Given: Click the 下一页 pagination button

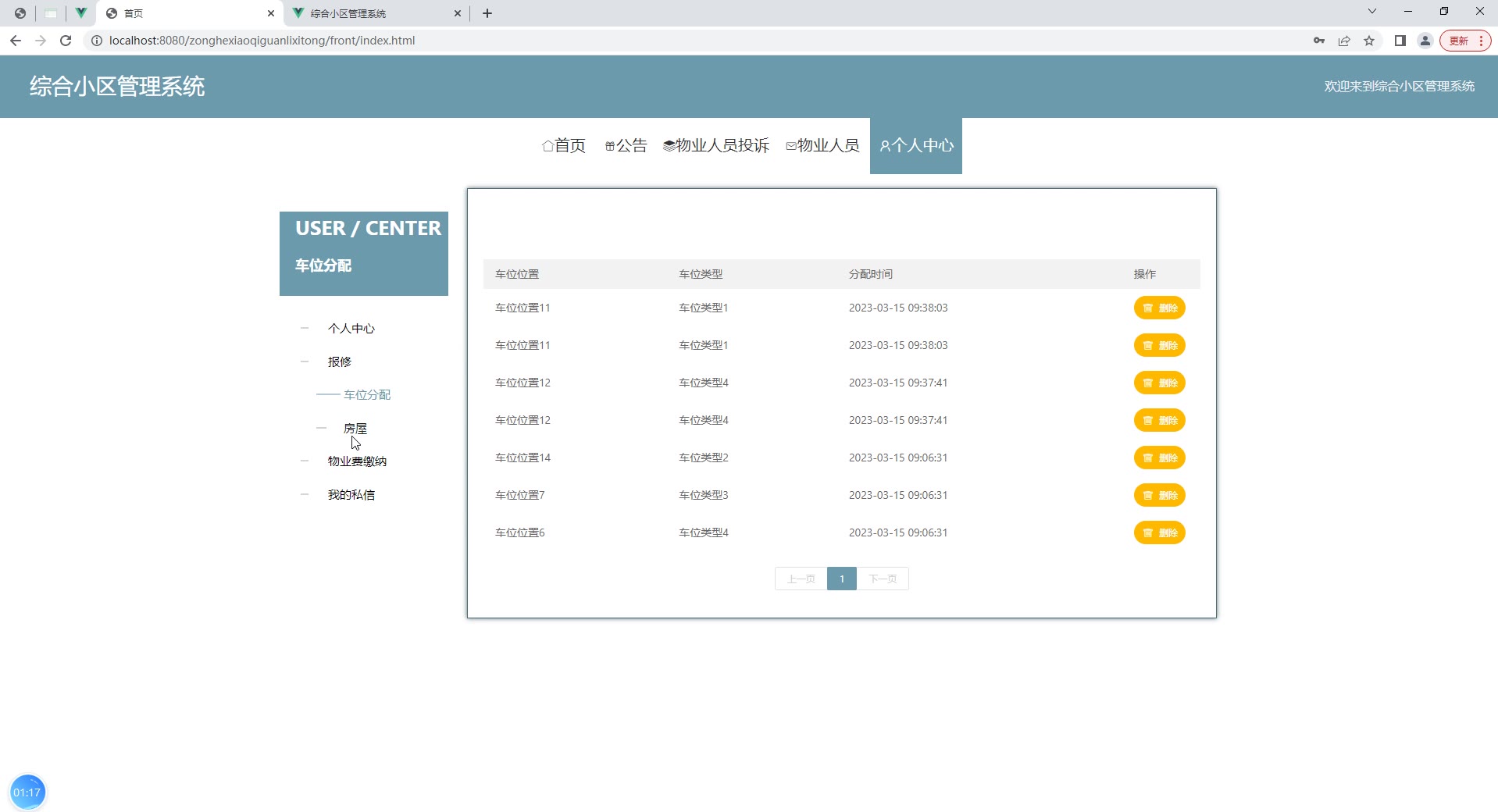Looking at the screenshot, I should point(883,579).
